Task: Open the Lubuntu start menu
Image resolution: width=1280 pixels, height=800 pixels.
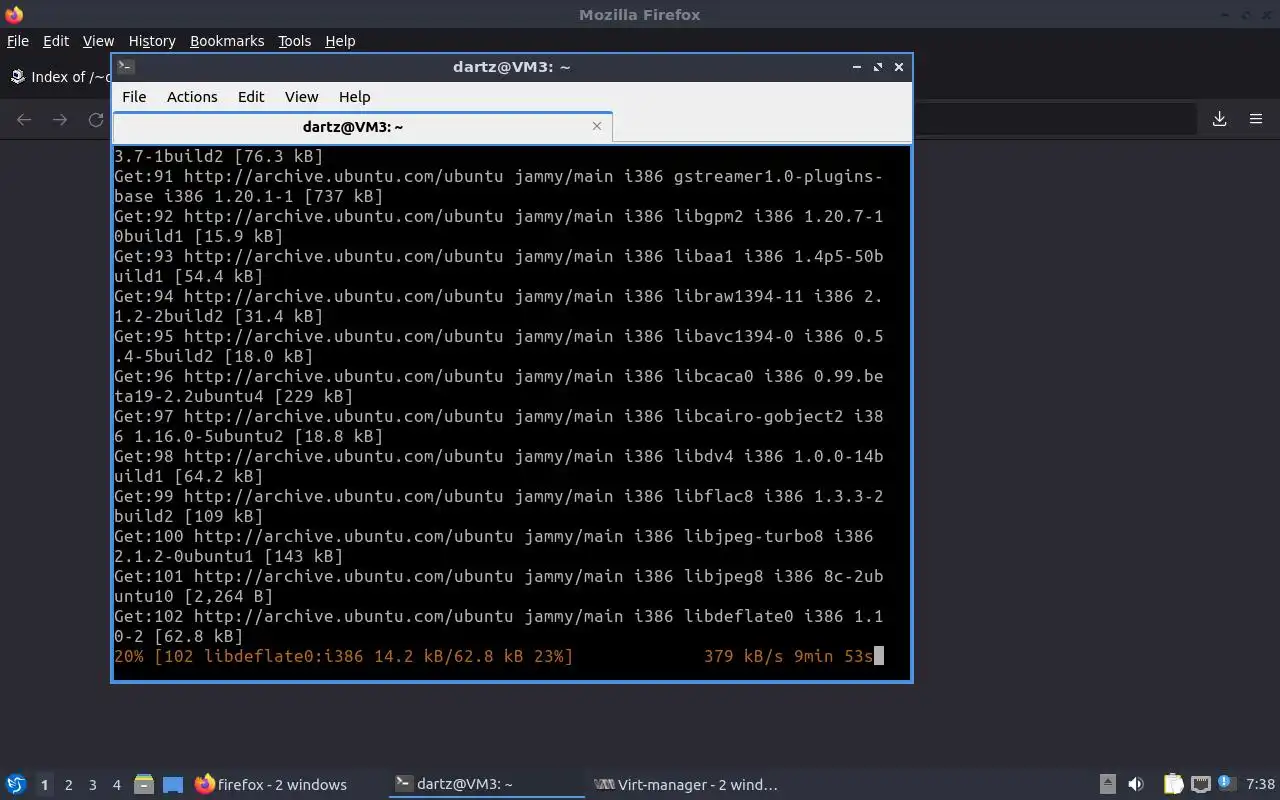Action: (16, 784)
